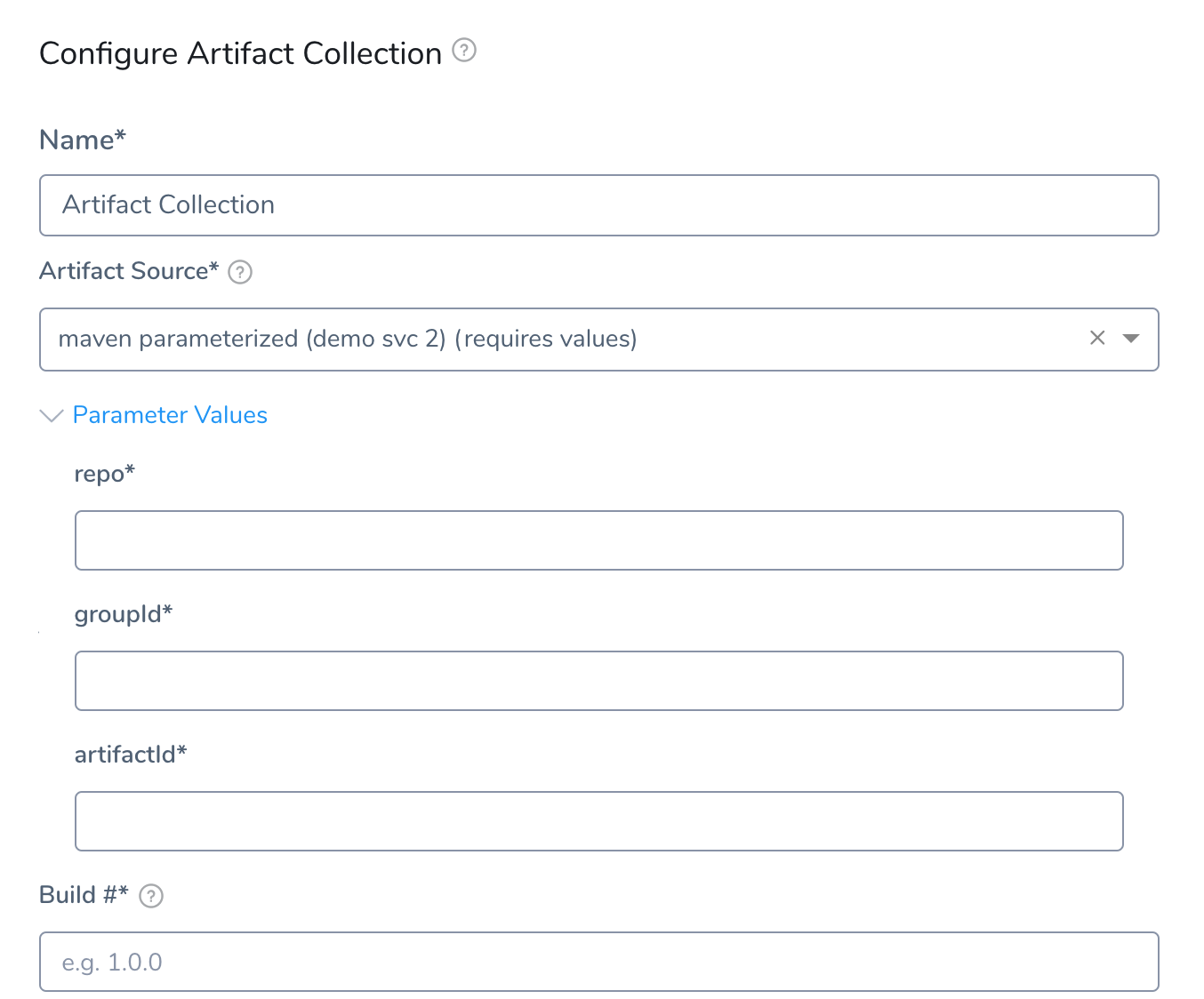This screenshot has width=1204, height=999.
Task: Collapse Parameter Values using the chevron
Action: click(x=52, y=415)
